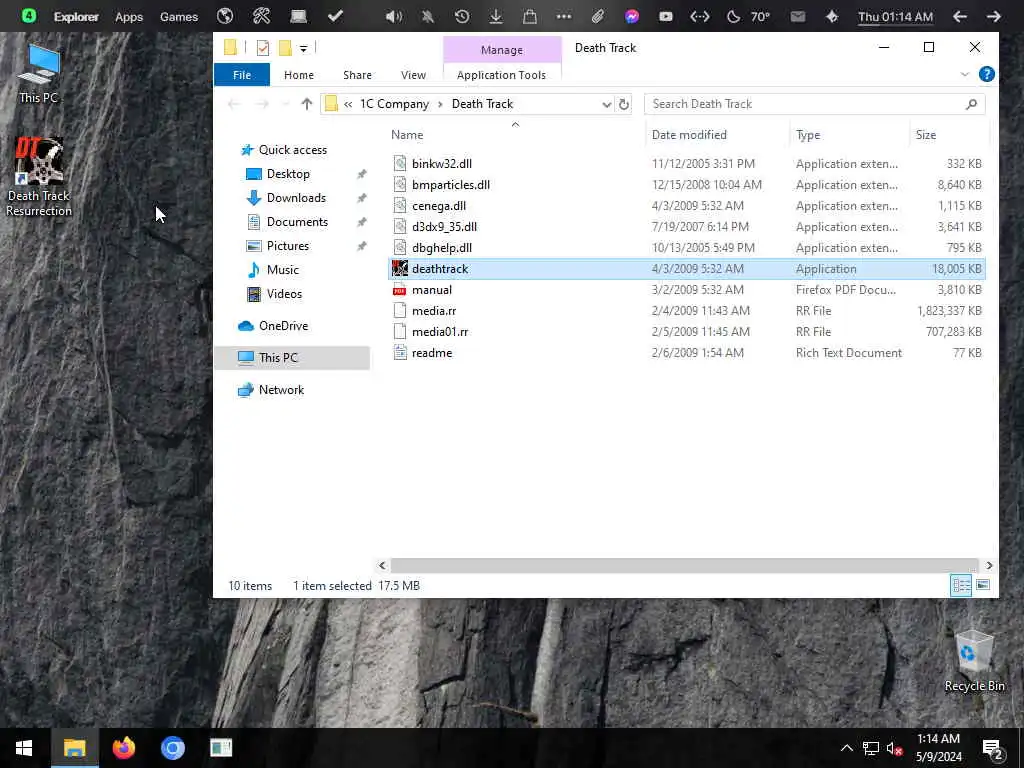Click the three dots icon in top bar

coord(564,16)
